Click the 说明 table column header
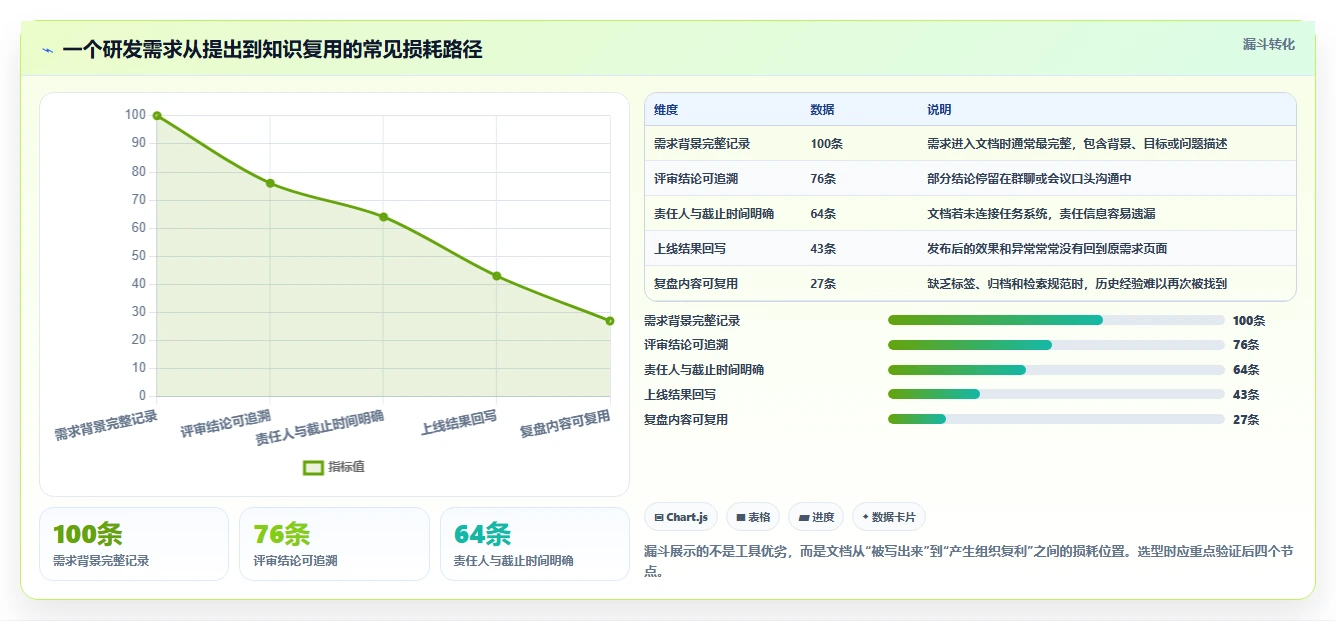The height and width of the screenshot is (621, 1336). tap(940, 110)
